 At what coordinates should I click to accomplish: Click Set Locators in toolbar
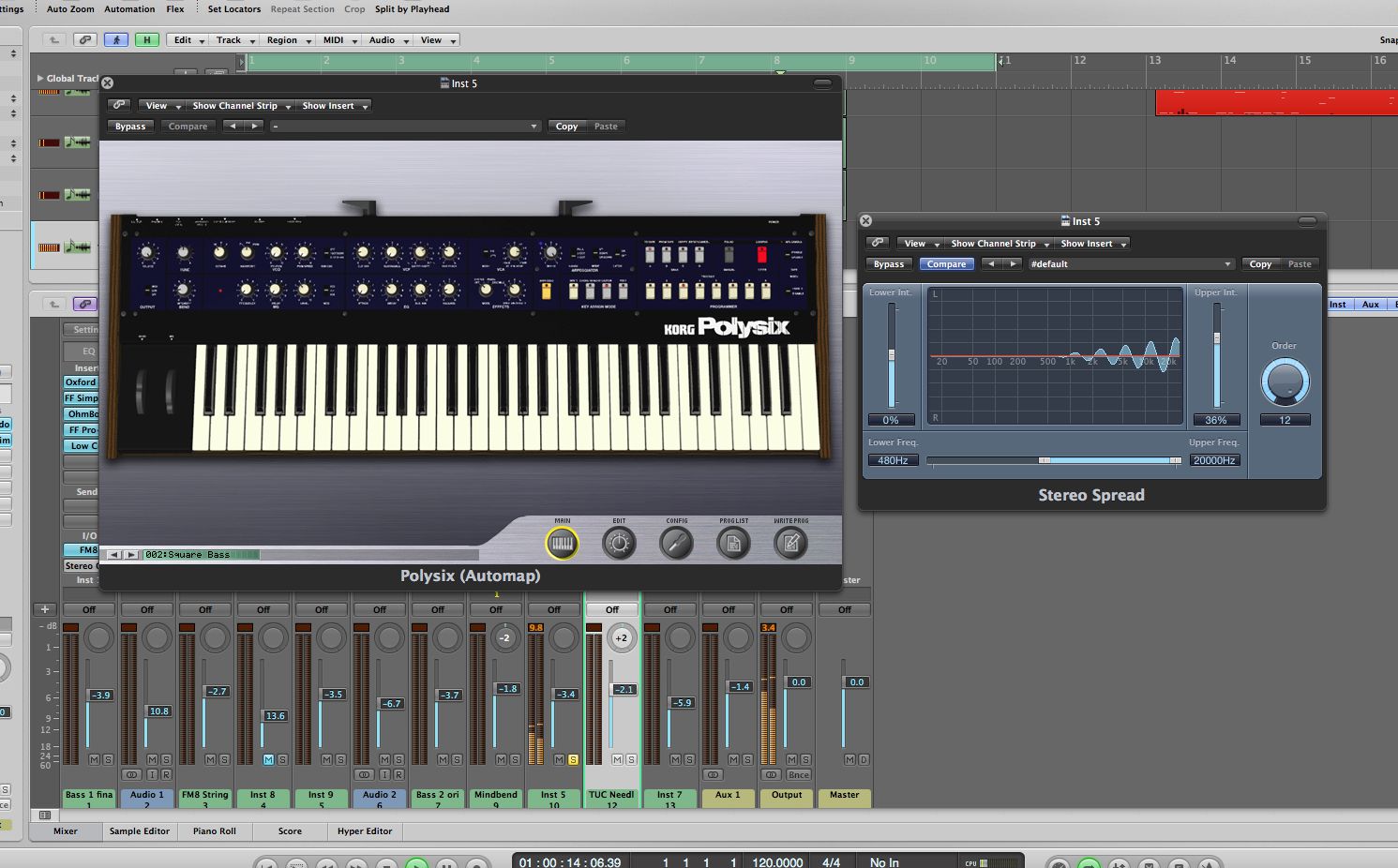(233, 9)
